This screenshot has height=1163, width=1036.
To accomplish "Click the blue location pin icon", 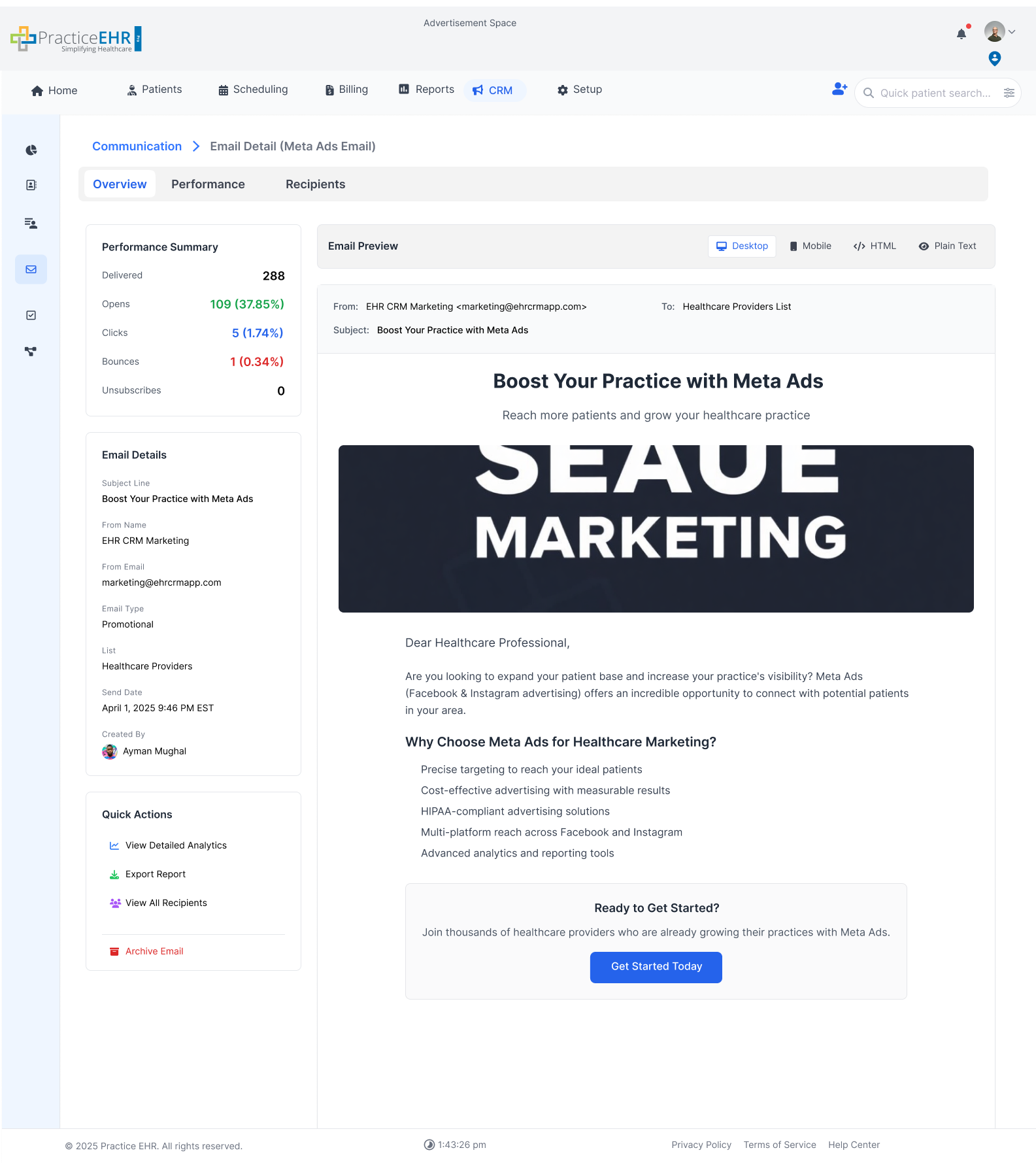I will pos(994,59).
